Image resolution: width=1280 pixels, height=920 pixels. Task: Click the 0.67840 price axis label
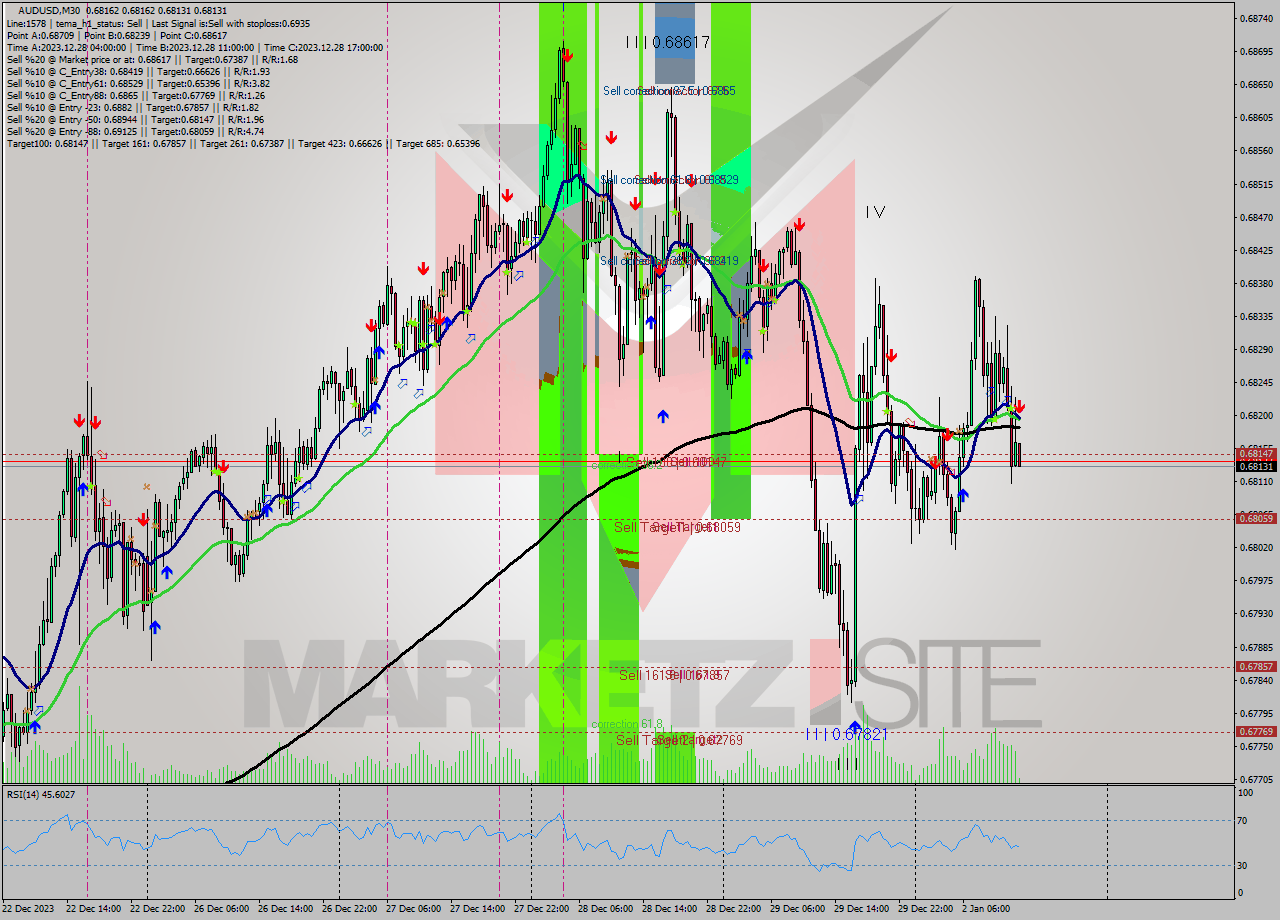click(x=1256, y=680)
